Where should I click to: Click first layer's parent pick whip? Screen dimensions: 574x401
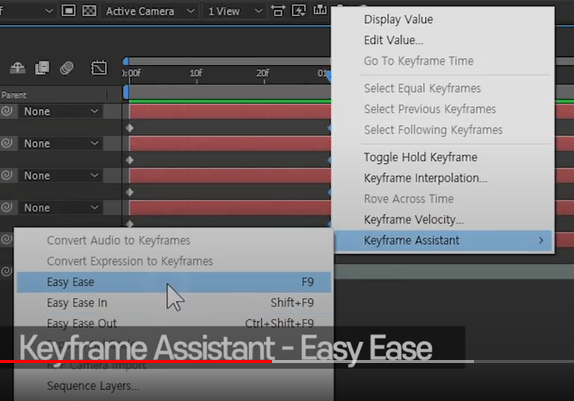(x=7, y=111)
